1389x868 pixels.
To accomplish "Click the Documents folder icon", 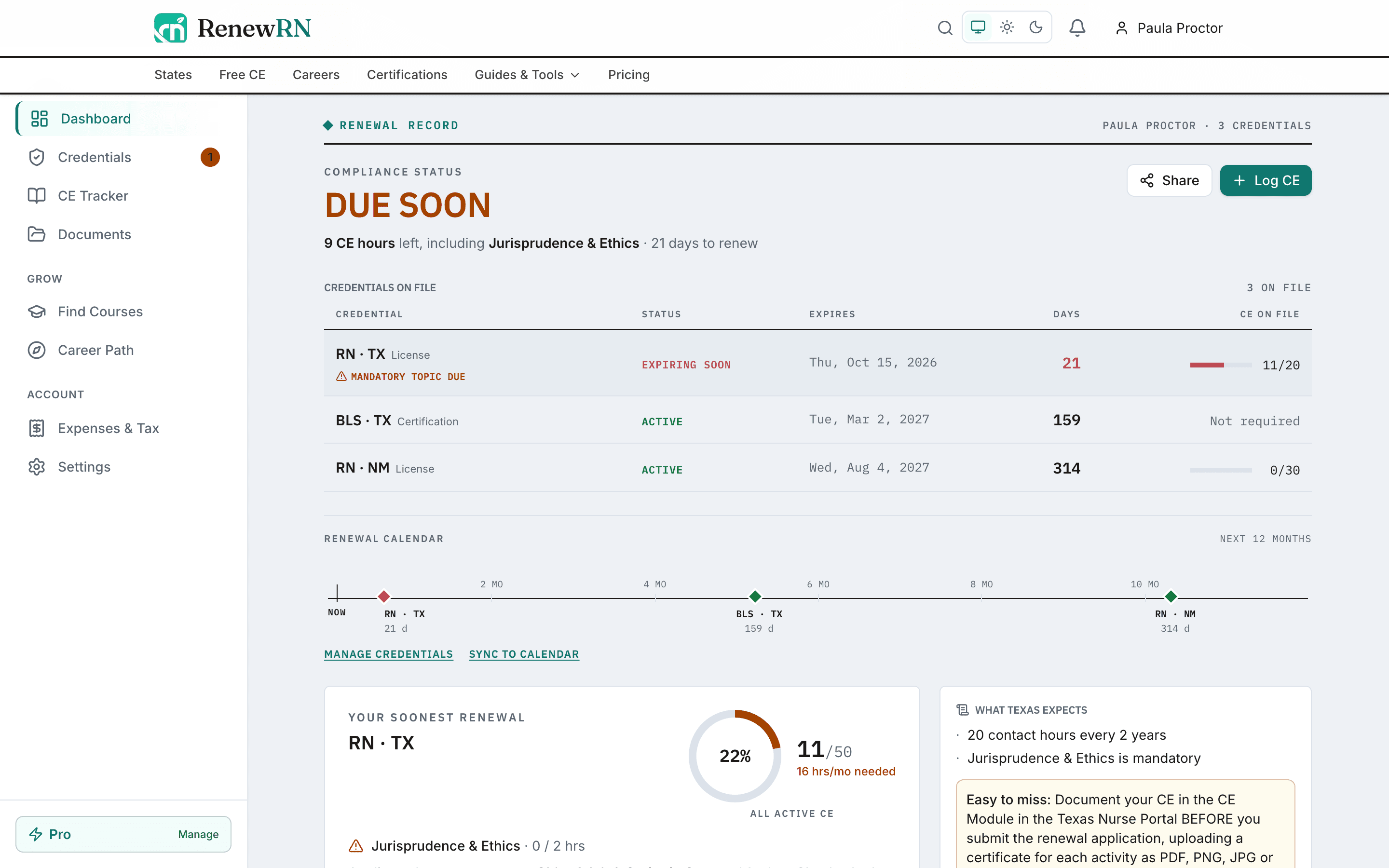I will [37, 234].
